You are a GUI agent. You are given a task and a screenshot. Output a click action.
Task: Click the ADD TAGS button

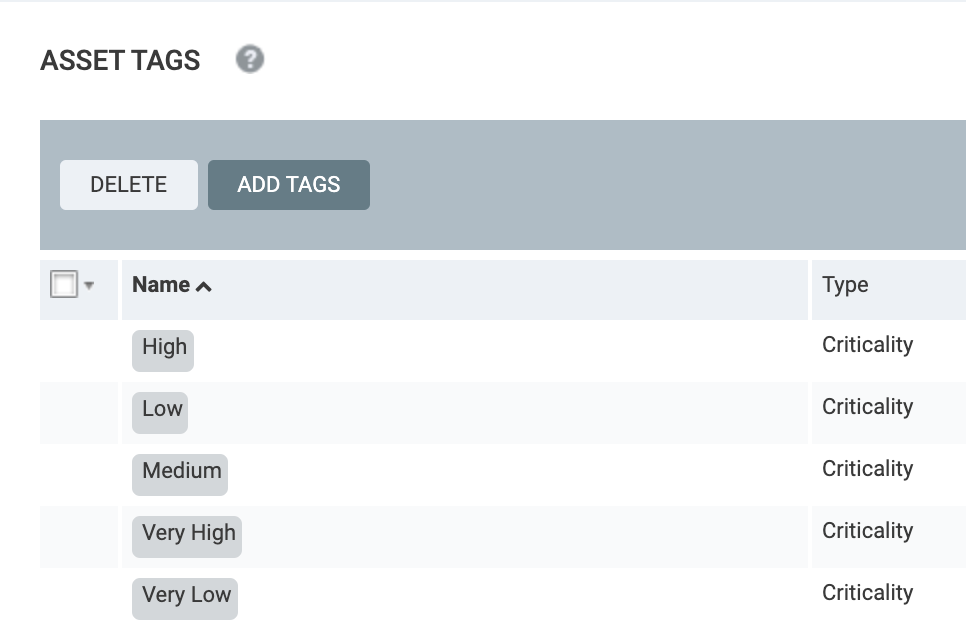[289, 185]
